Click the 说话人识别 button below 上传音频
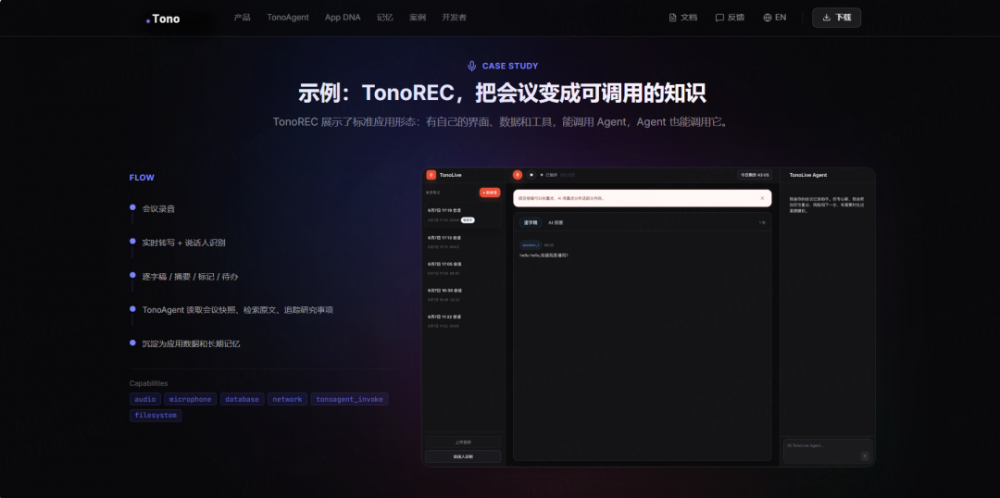1000x498 pixels. pyautogui.click(x=463, y=457)
